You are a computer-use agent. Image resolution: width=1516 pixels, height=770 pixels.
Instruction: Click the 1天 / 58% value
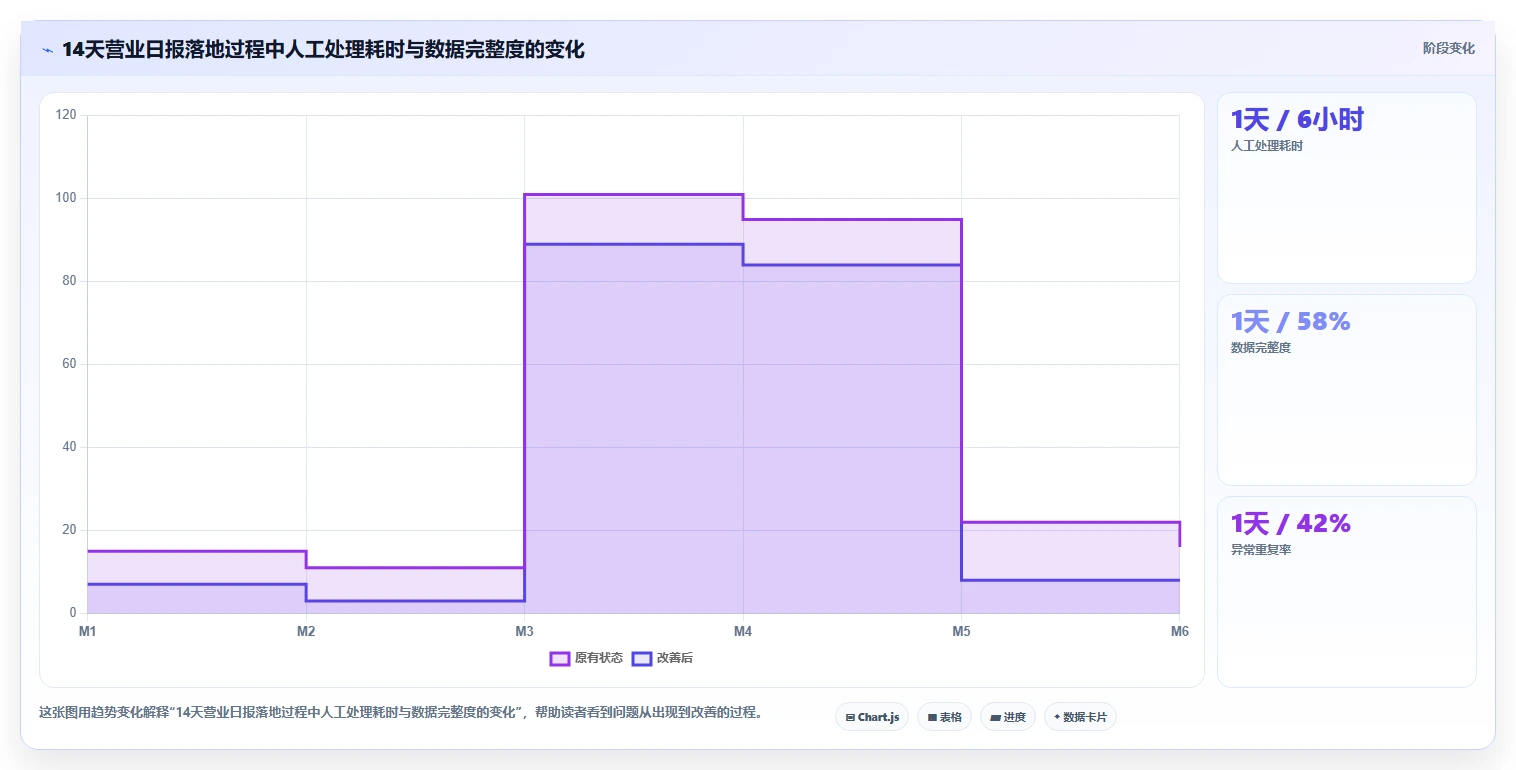1290,322
